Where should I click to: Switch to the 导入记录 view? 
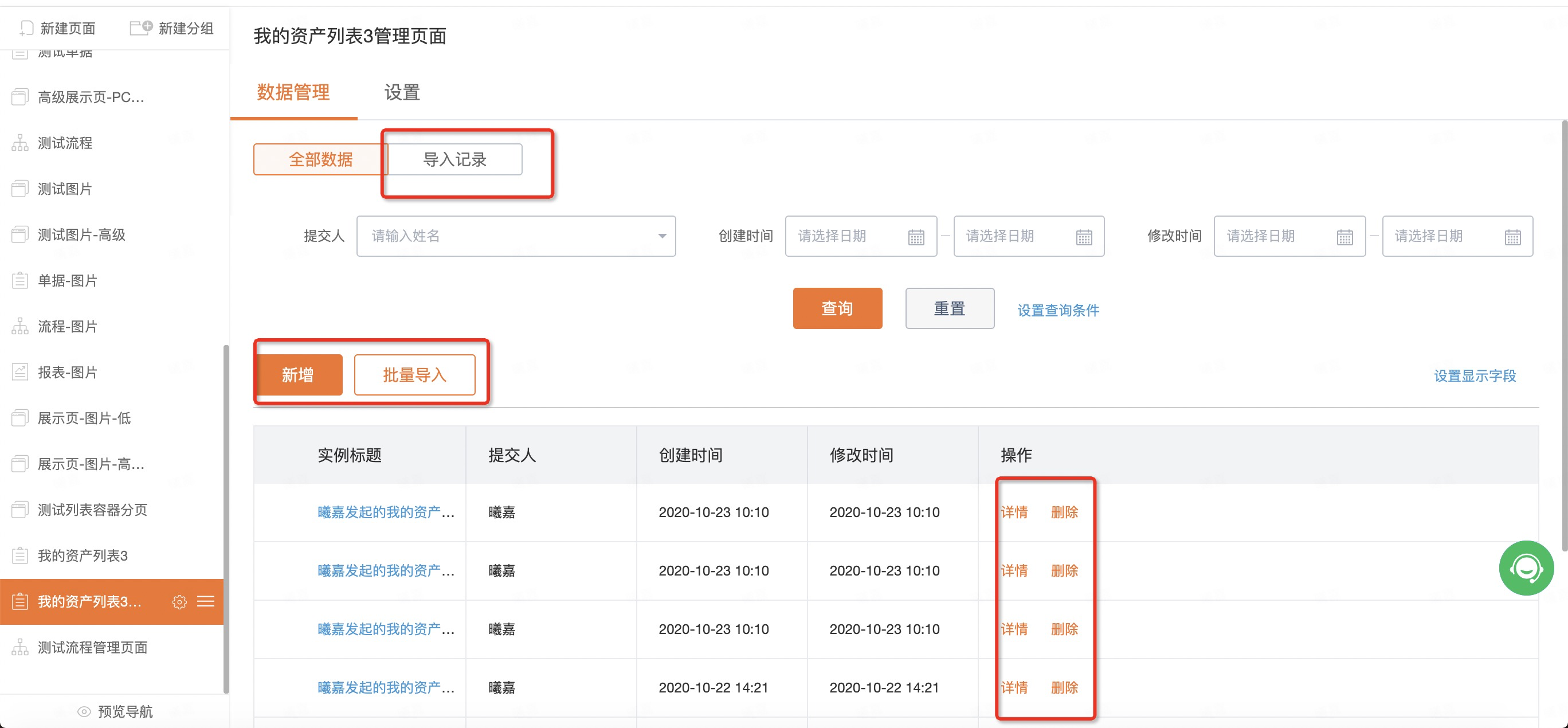(x=454, y=159)
